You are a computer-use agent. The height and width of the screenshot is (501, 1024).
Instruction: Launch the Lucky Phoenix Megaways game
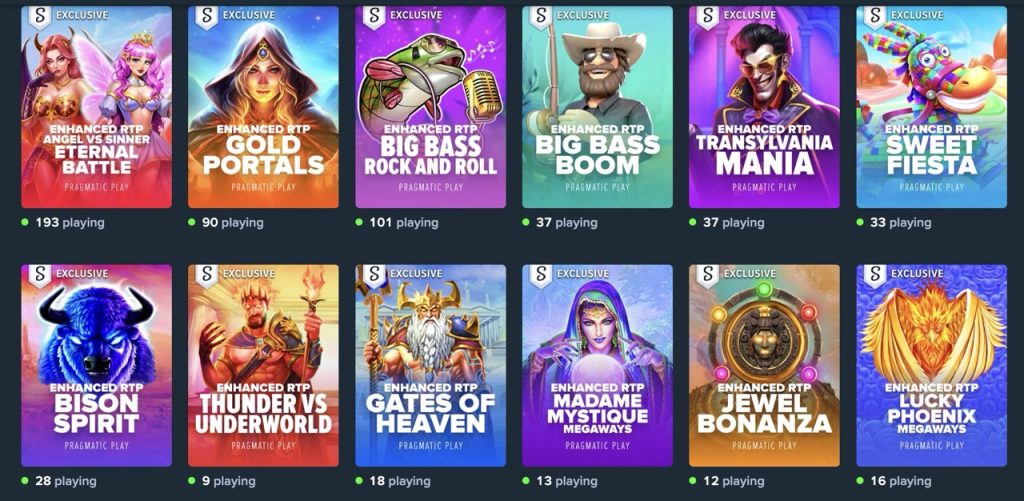(x=931, y=365)
